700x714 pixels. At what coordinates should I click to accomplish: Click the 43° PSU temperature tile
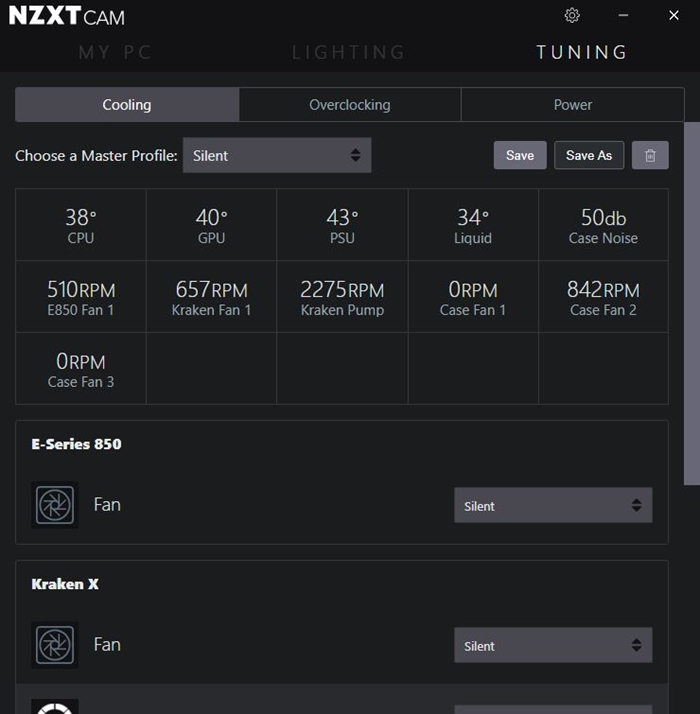[342, 225]
